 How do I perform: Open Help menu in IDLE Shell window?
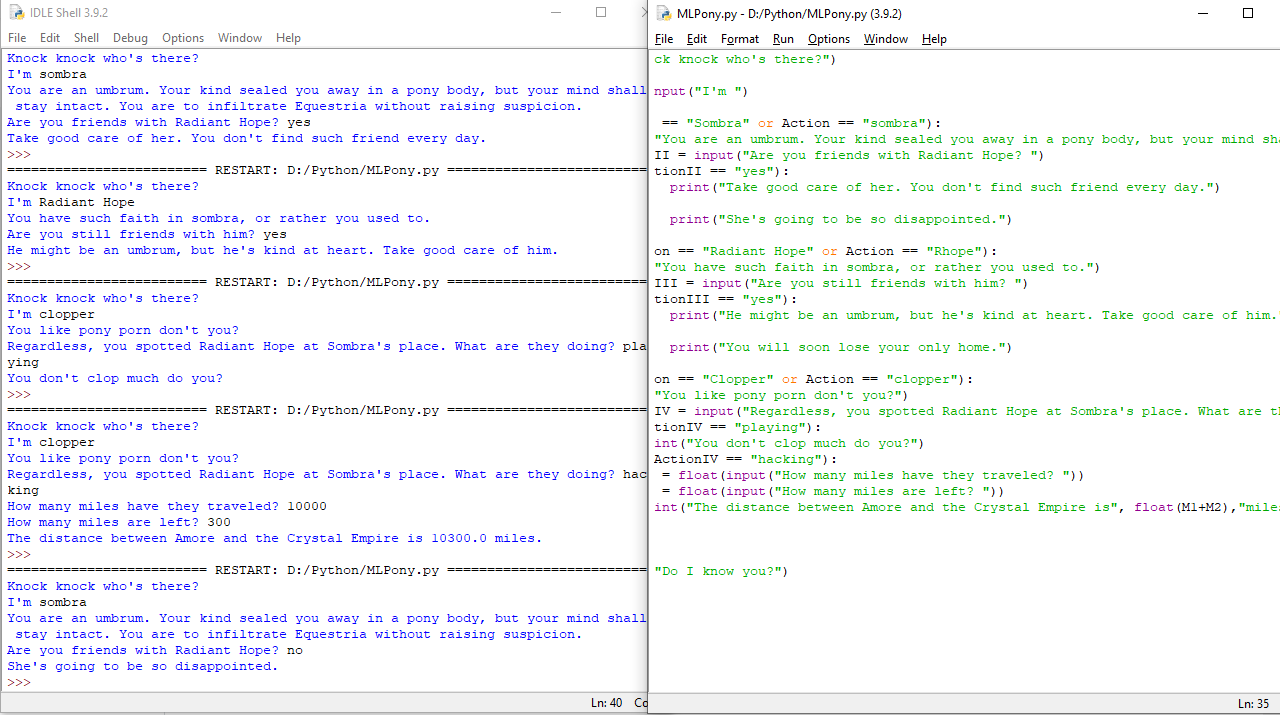pos(288,38)
